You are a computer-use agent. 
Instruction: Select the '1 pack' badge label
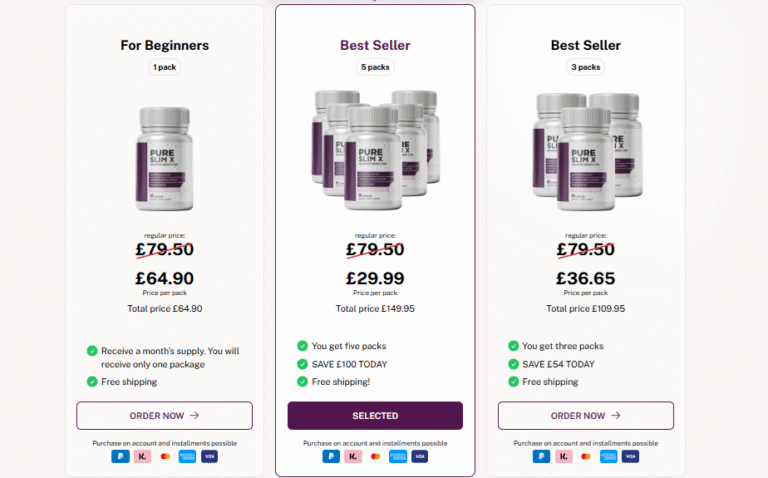pos(165,67)
